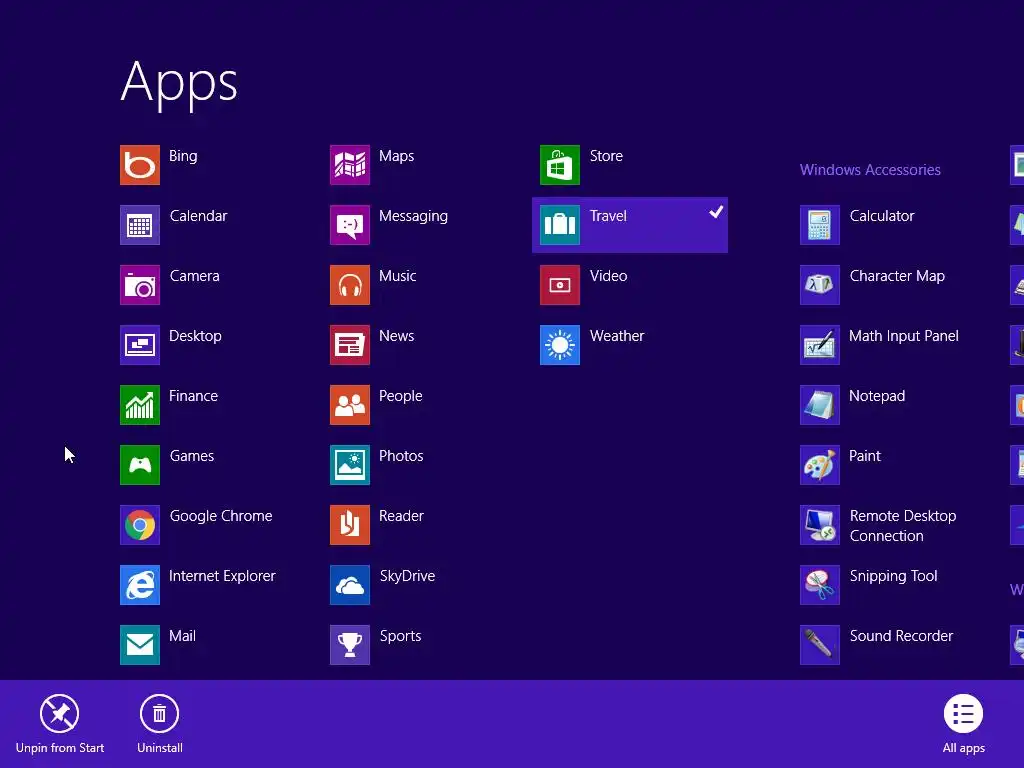Click the Weather label text

(x=617, y=336)
